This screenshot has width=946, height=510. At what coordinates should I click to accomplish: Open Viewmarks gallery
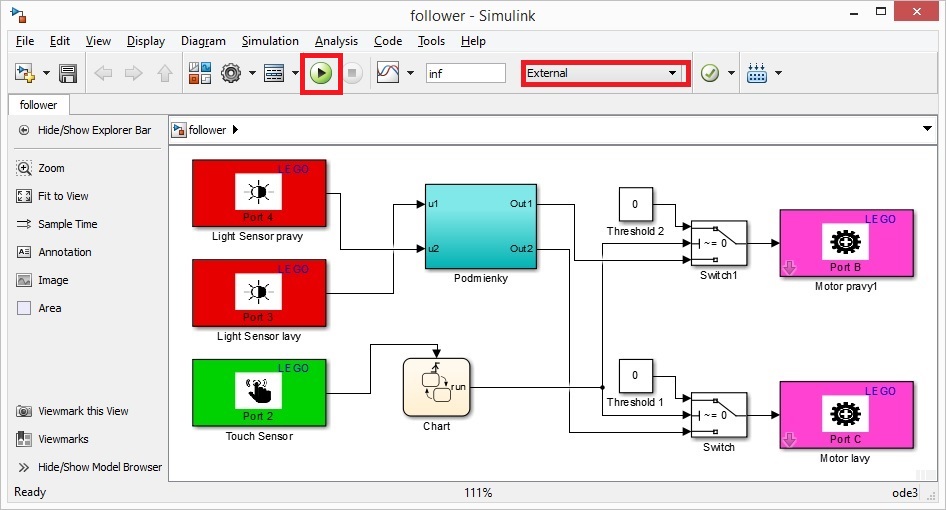tap(52, 439)
